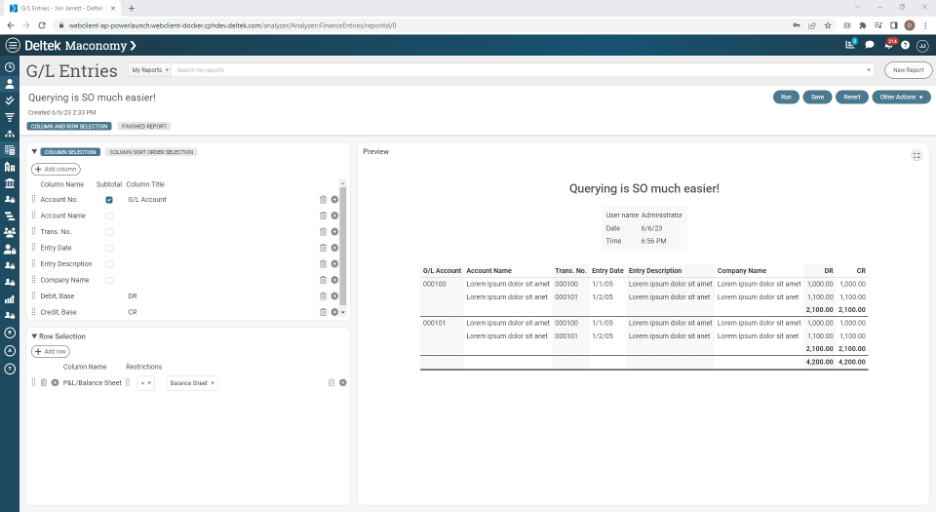Expand preview to full screen
This screenshot has height=512, width=936.
(916, 155)
